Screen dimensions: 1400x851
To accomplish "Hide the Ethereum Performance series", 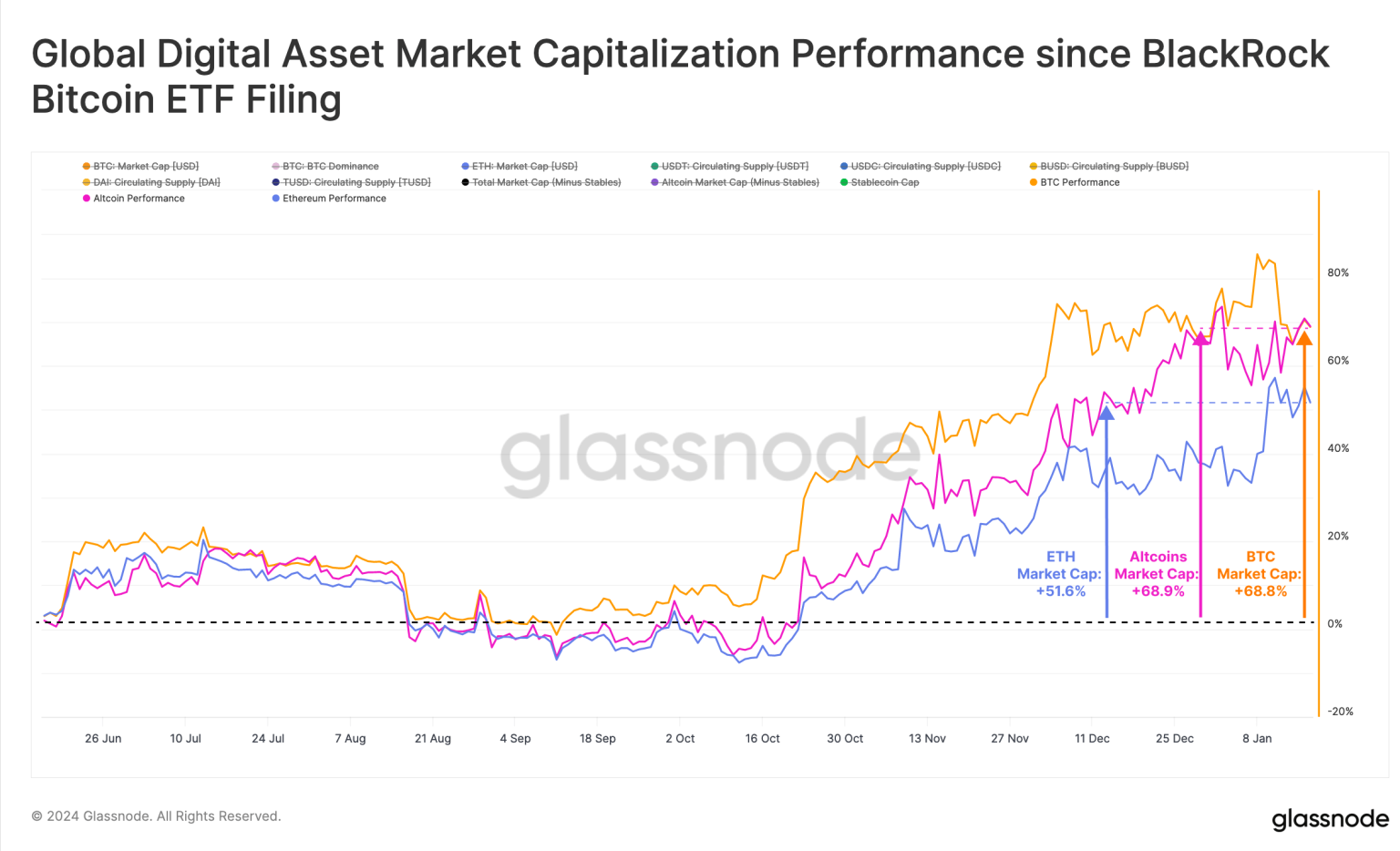I will [329, 199].
